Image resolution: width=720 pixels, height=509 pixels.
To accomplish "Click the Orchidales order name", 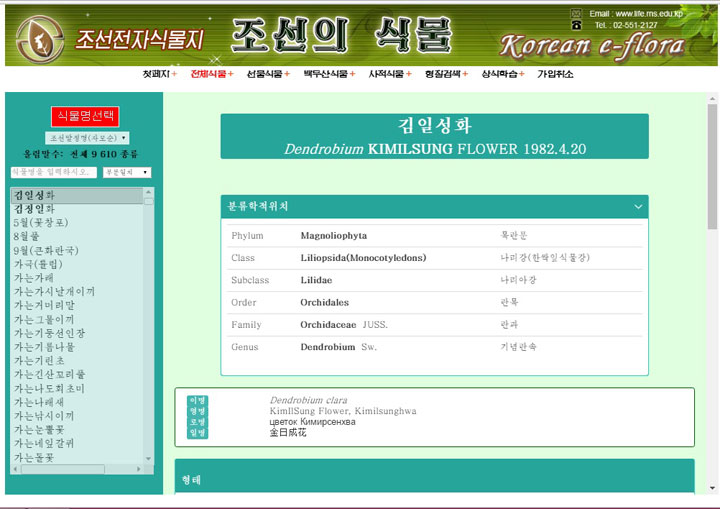I will 325,302.
